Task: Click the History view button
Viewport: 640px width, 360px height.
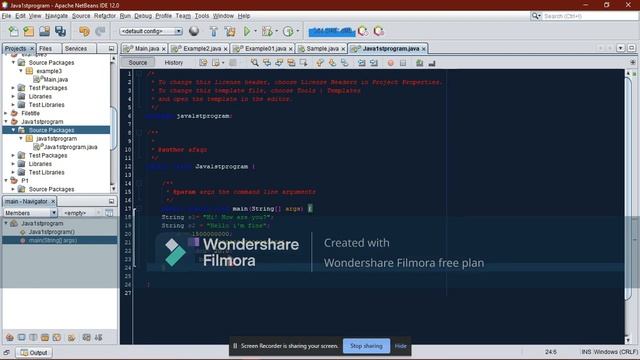Action: (x=173, y=62)
